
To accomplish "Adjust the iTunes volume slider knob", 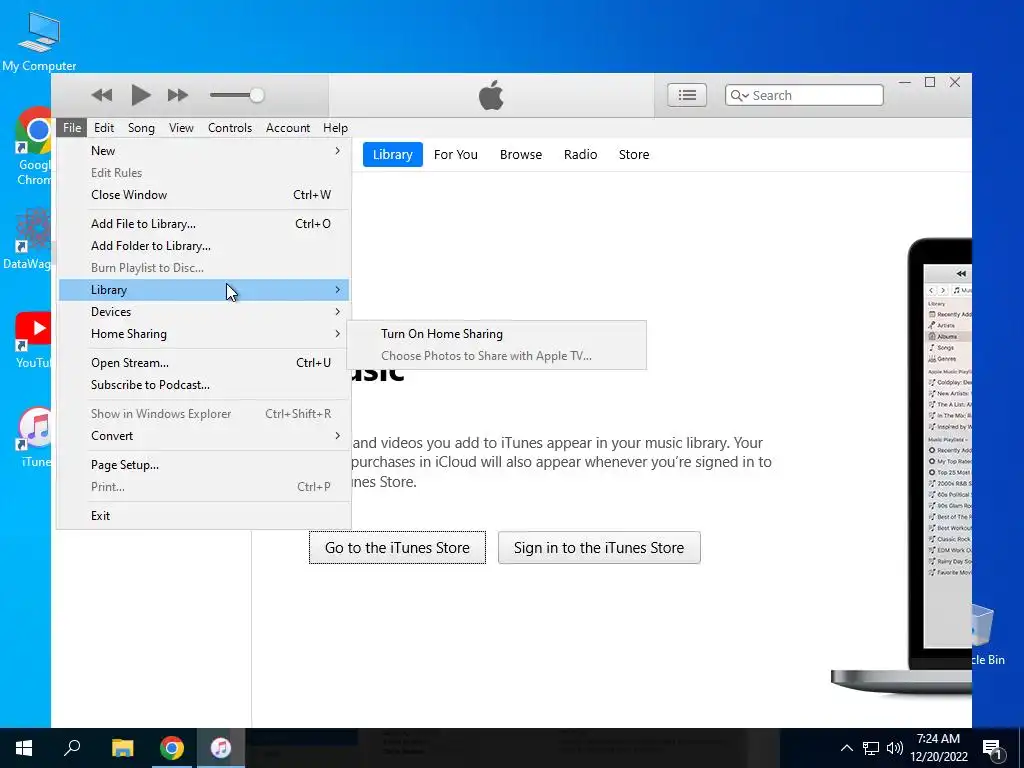I will pos(257,95).
